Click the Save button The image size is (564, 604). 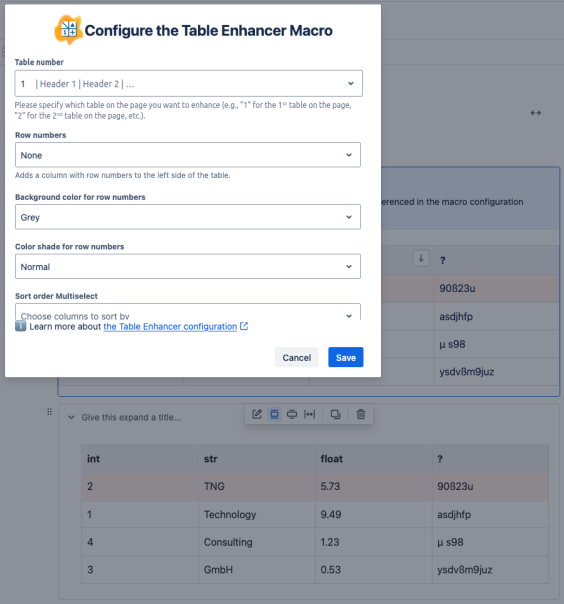(346, 357)
